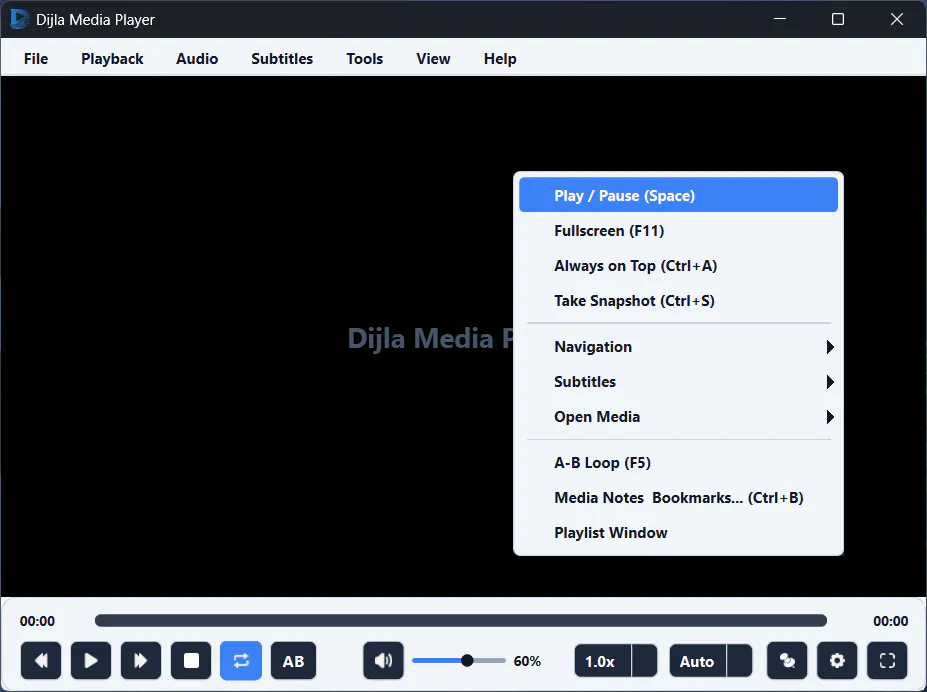The image size is (927, 692).
Task: Minimize the Dijla Media Player window
Action: click(780, 19)
